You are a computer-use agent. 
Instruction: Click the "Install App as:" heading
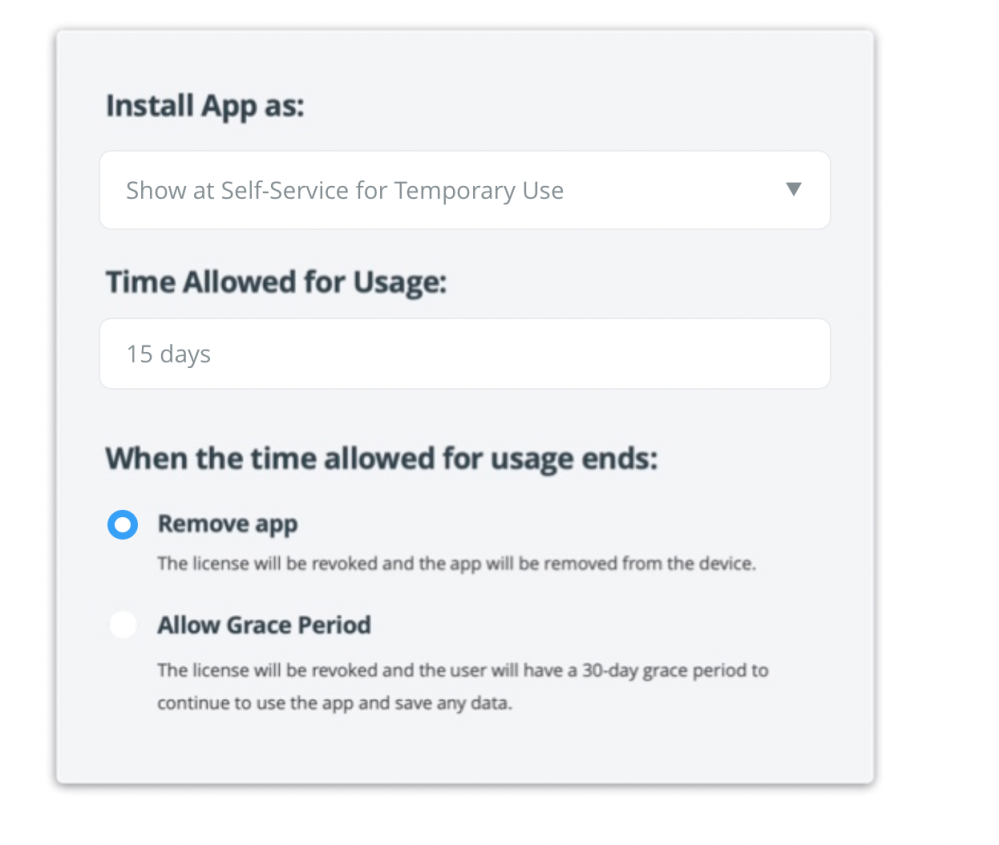[x=204, y=106]
